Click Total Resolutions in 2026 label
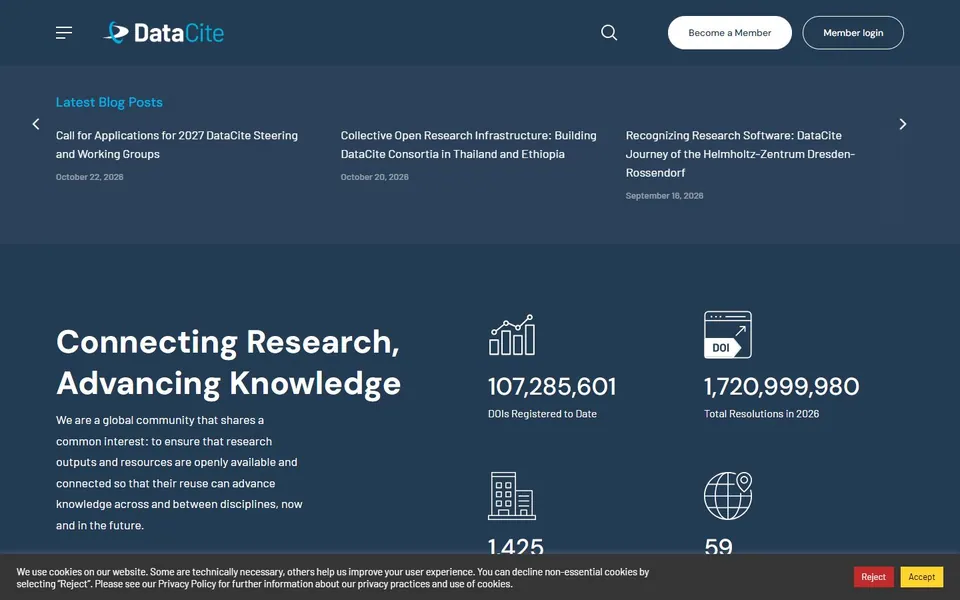Image resolution: width=960 pixels, height=600 pixels. 761,414
